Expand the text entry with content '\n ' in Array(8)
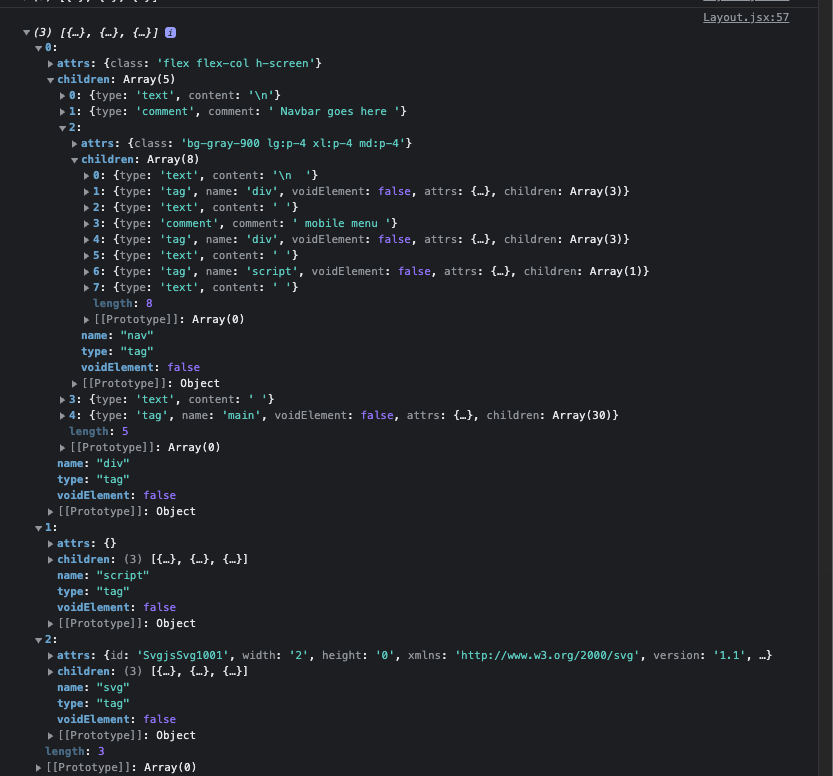 tap(86, 175)
